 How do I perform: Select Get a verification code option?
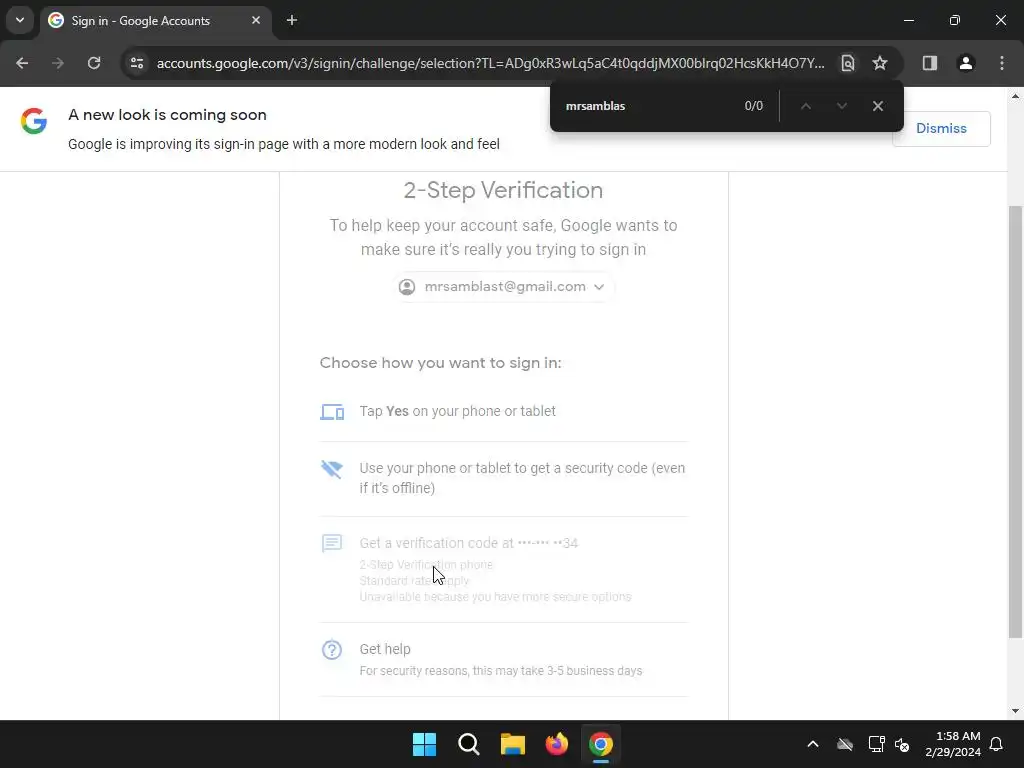(503, 569)
